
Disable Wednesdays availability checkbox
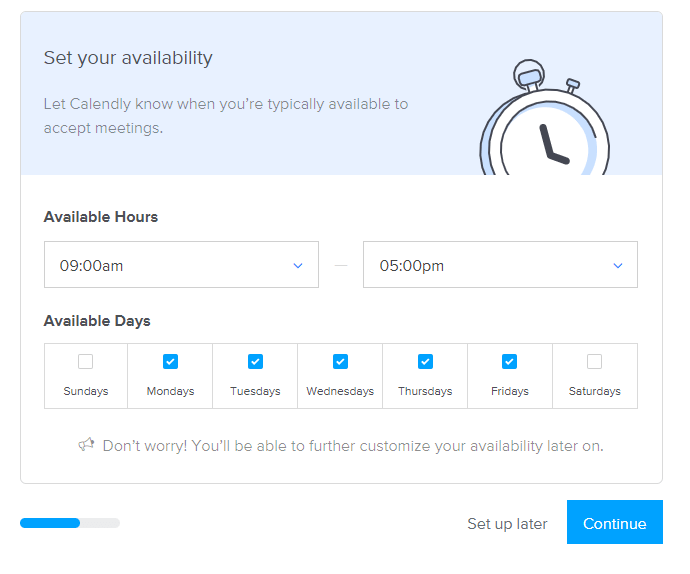340,361
